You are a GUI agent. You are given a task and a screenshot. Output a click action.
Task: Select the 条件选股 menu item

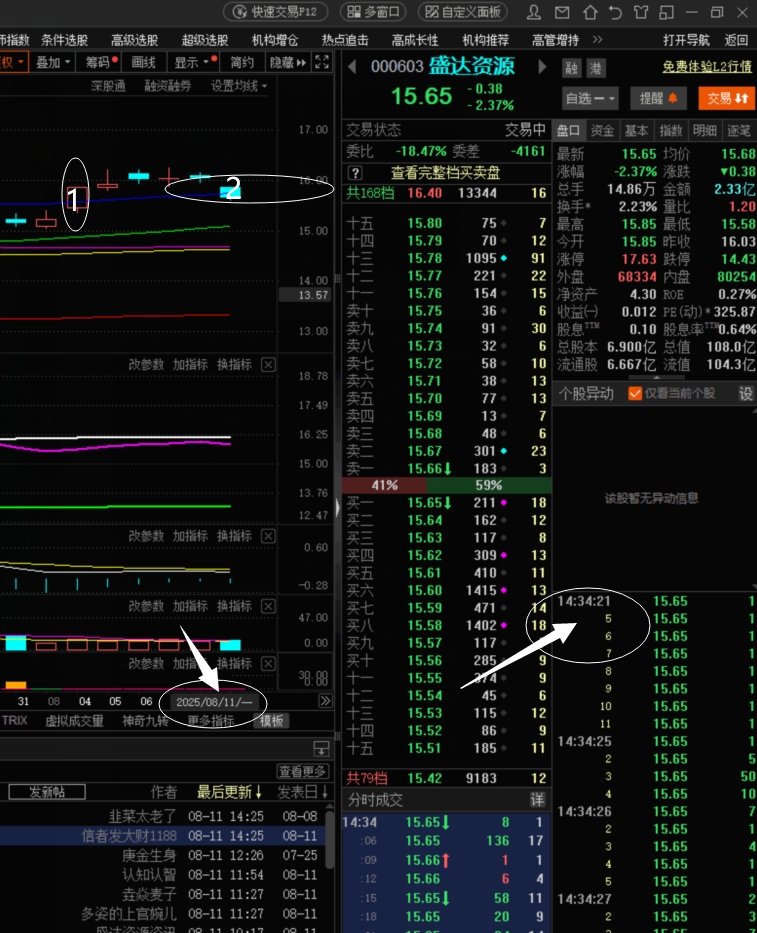click(x=64, y=40)
